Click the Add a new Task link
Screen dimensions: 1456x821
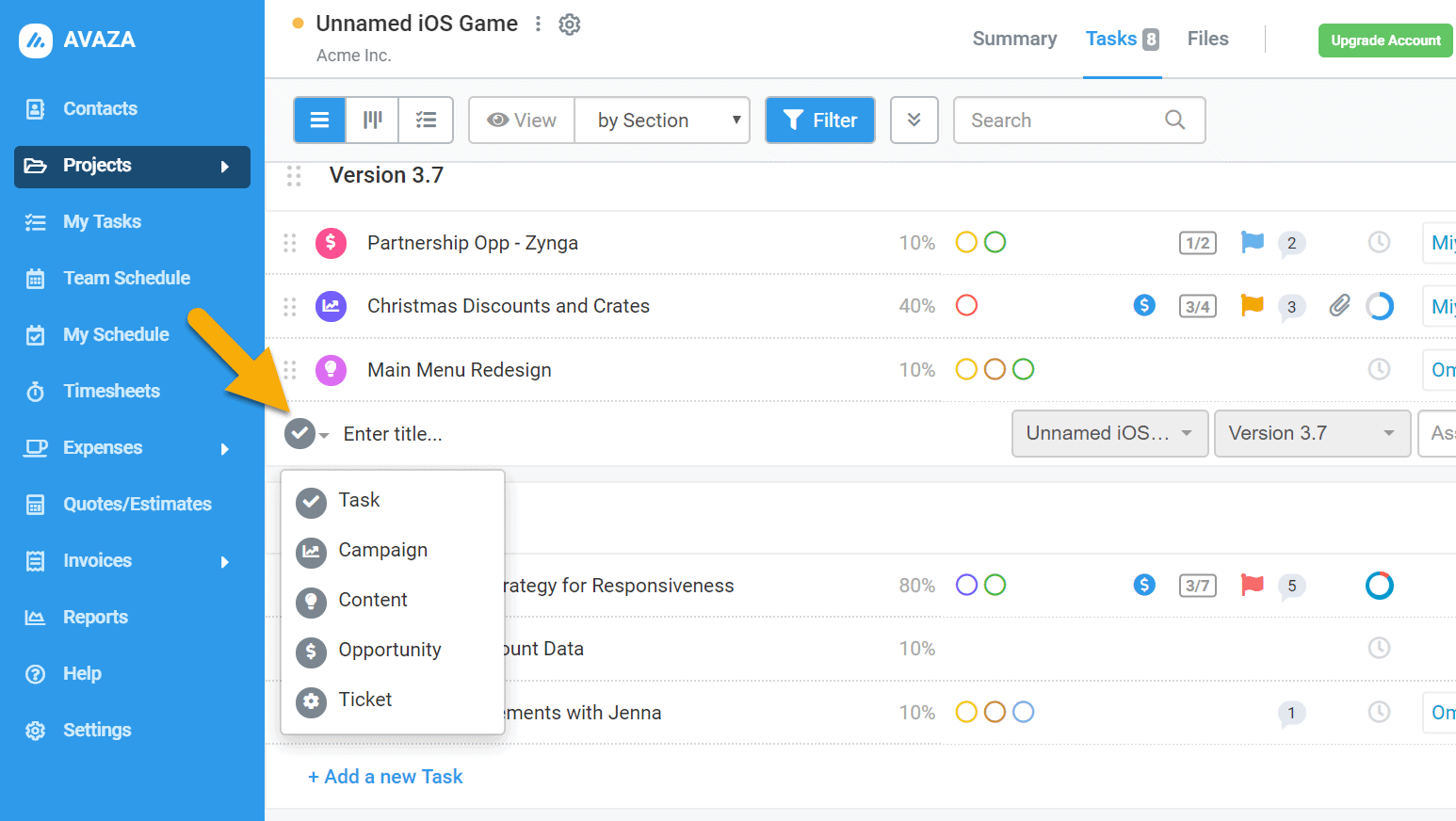[x=385, y=776]
